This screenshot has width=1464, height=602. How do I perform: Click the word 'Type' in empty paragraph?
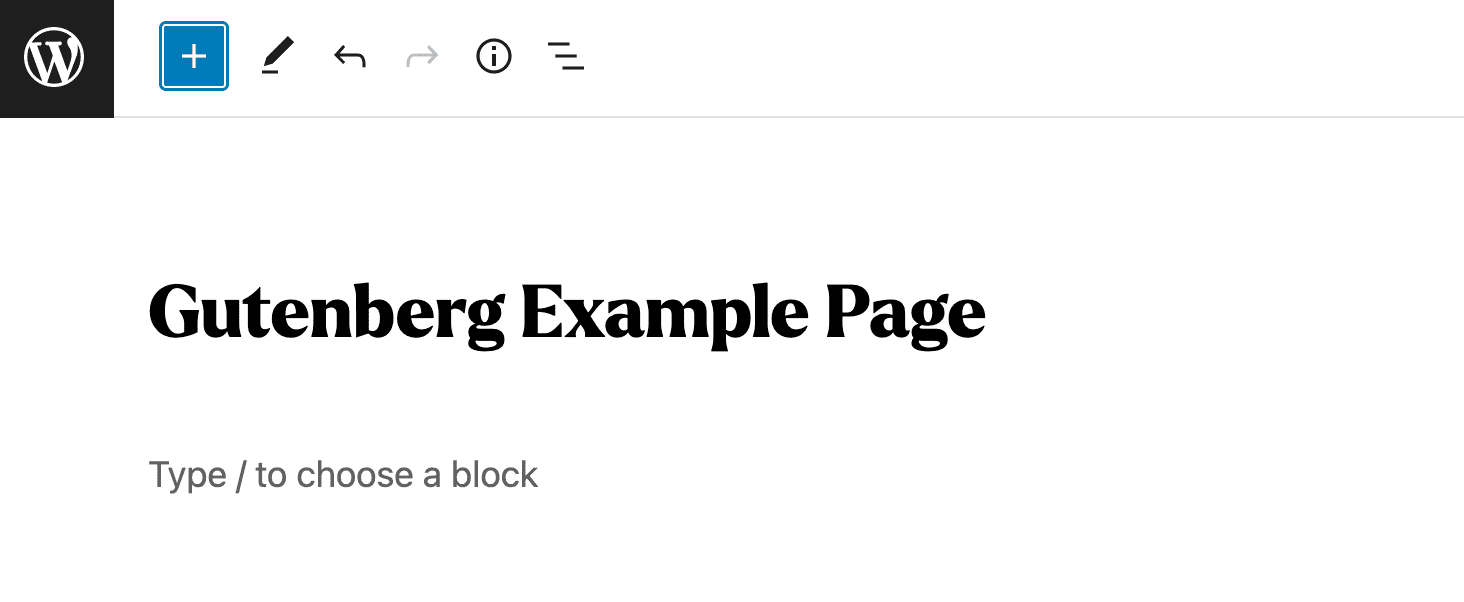(187, 474)
